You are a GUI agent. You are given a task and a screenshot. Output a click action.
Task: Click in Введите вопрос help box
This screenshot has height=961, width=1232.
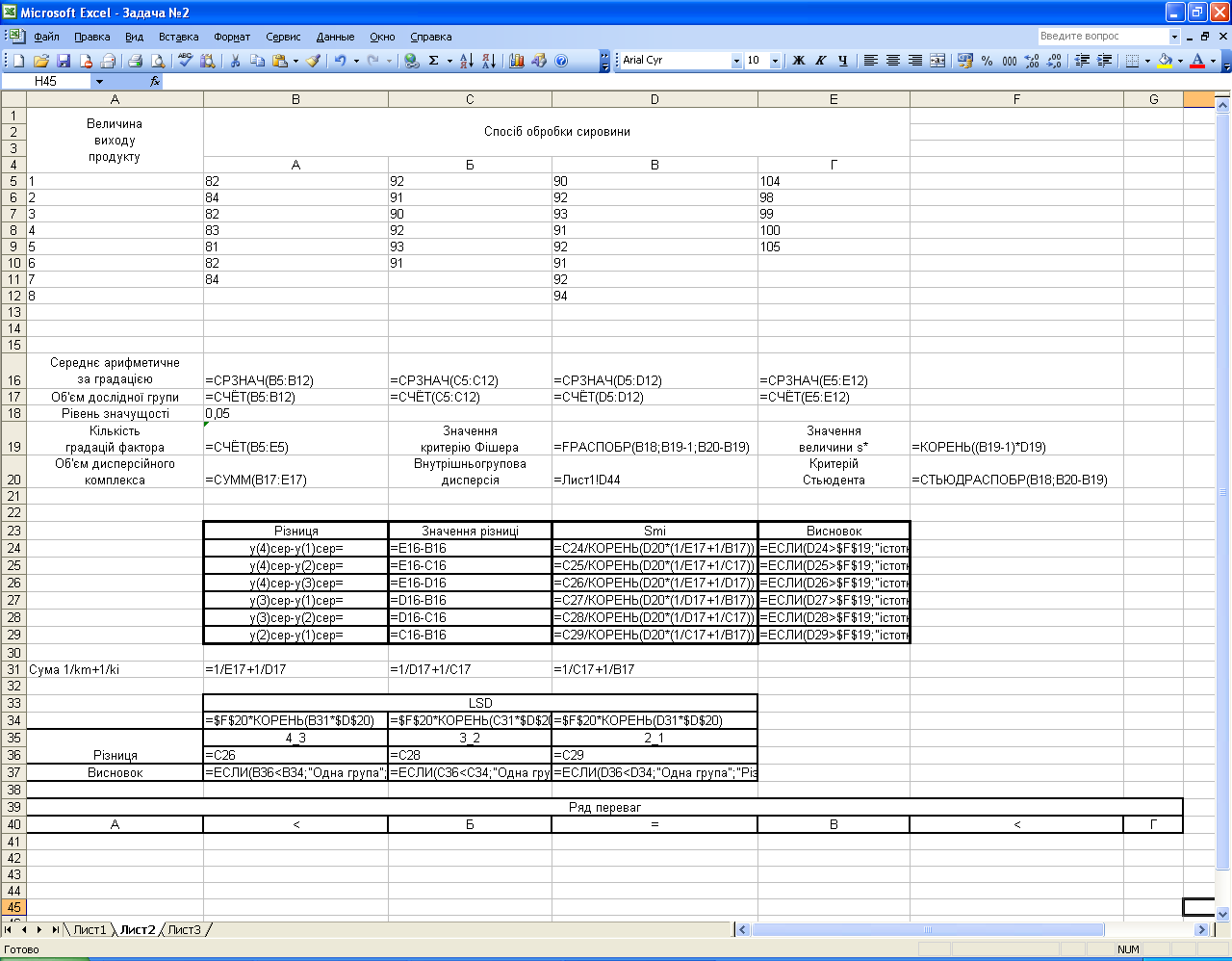1102,36
